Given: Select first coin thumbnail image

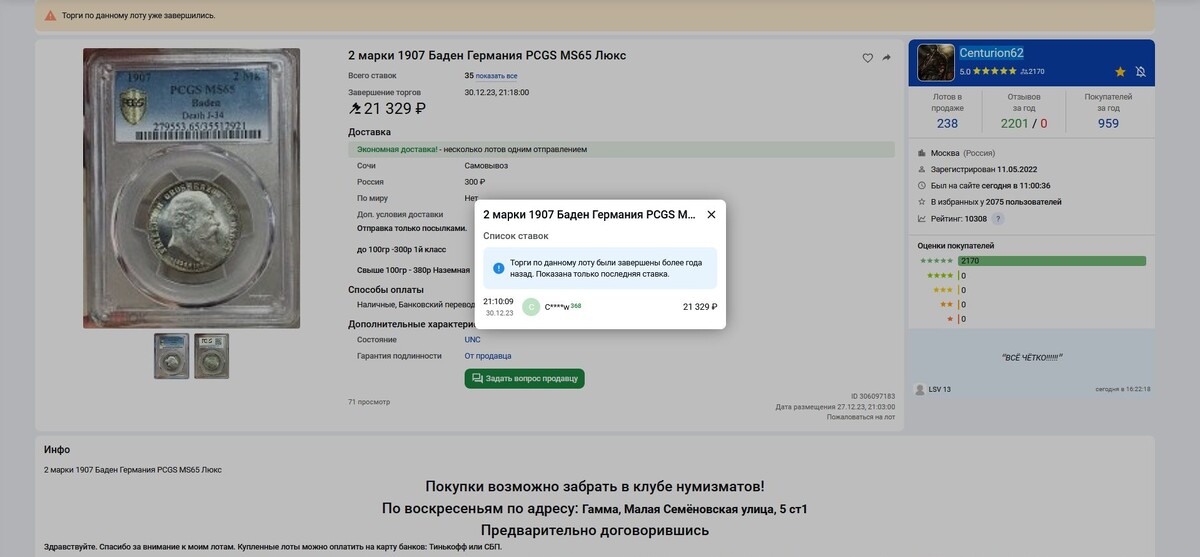Looking at the screenshot, I should coord(171,356).
